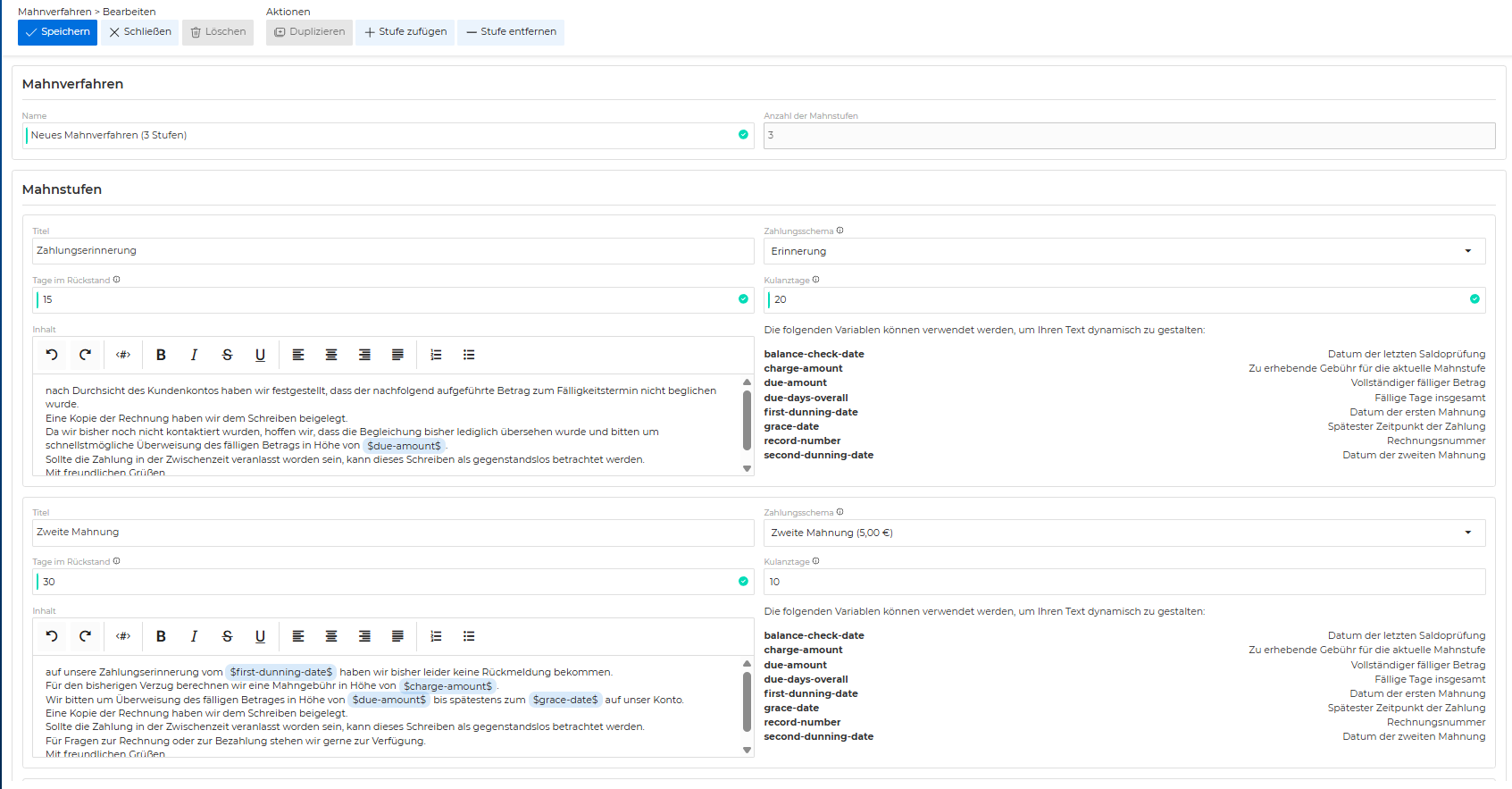
Task: Toggle bold in Zweite Mahnung editor
Action: tap(161, 636)
